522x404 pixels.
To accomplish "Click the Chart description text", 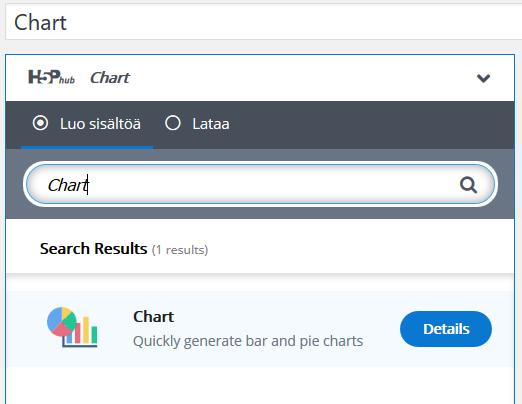I will coord(248,341).
